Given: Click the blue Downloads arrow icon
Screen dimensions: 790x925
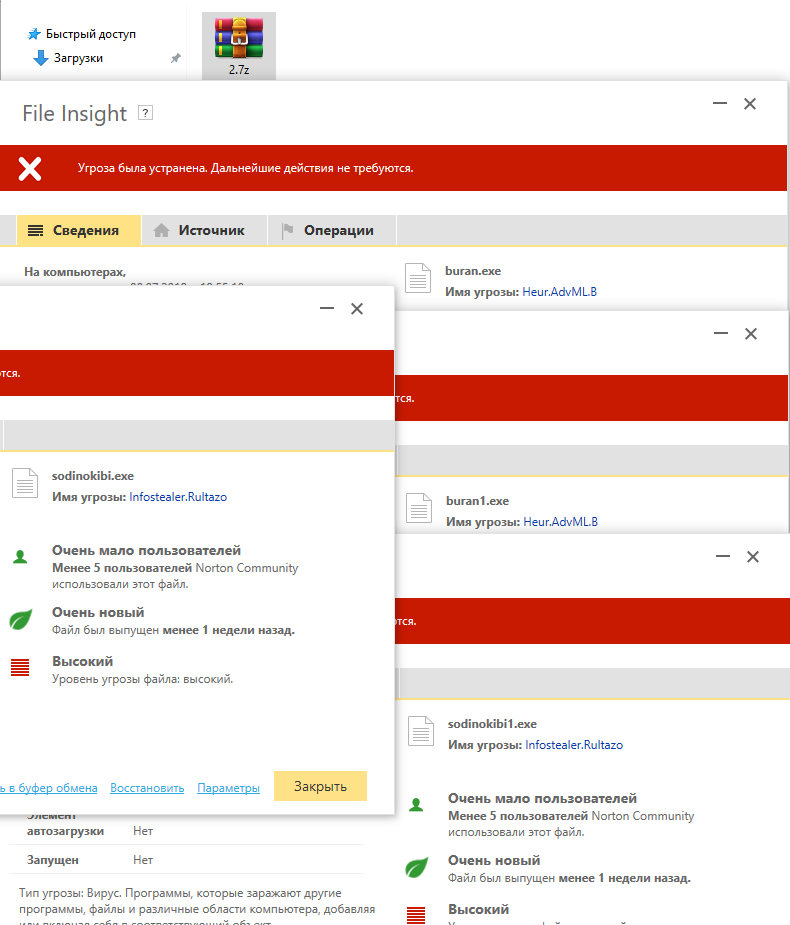Looking at the screenshot, I should click(x=41, y=58).
